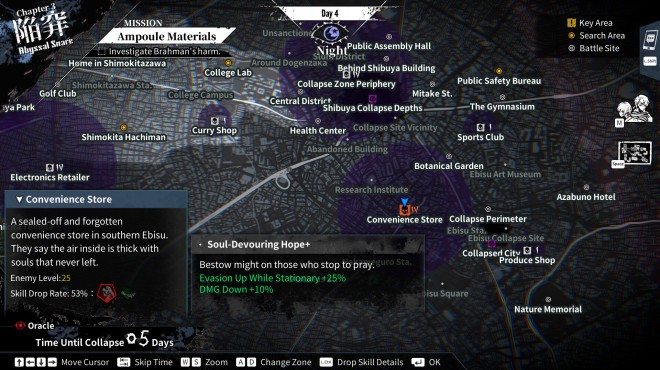Click the Change Zone control hint
This screenshot has height=370, width=660.
pyautogui.click(x=274, y=362)
